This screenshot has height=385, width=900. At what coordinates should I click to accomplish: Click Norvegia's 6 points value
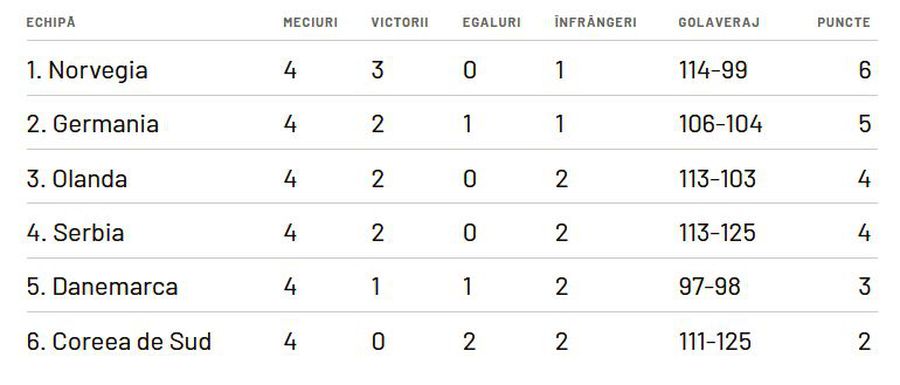[x=865, y=70]
